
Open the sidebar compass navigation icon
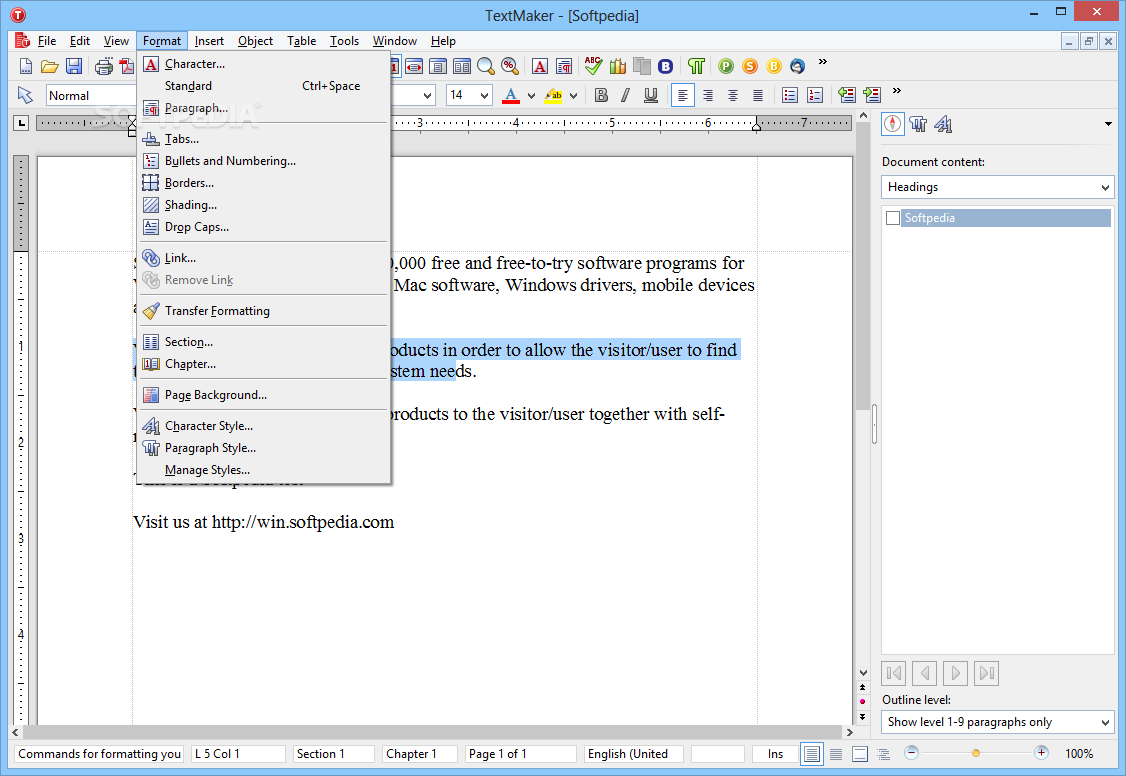pyautogui.click(x=893, y=124)
